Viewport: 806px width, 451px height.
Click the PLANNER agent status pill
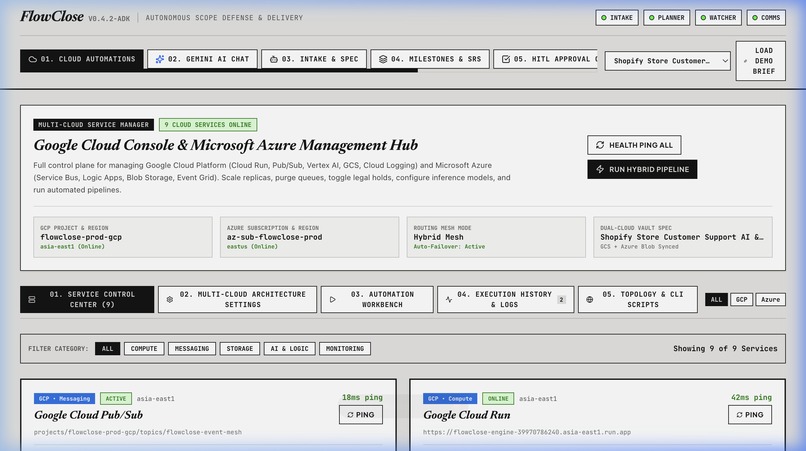coord(666,17)
